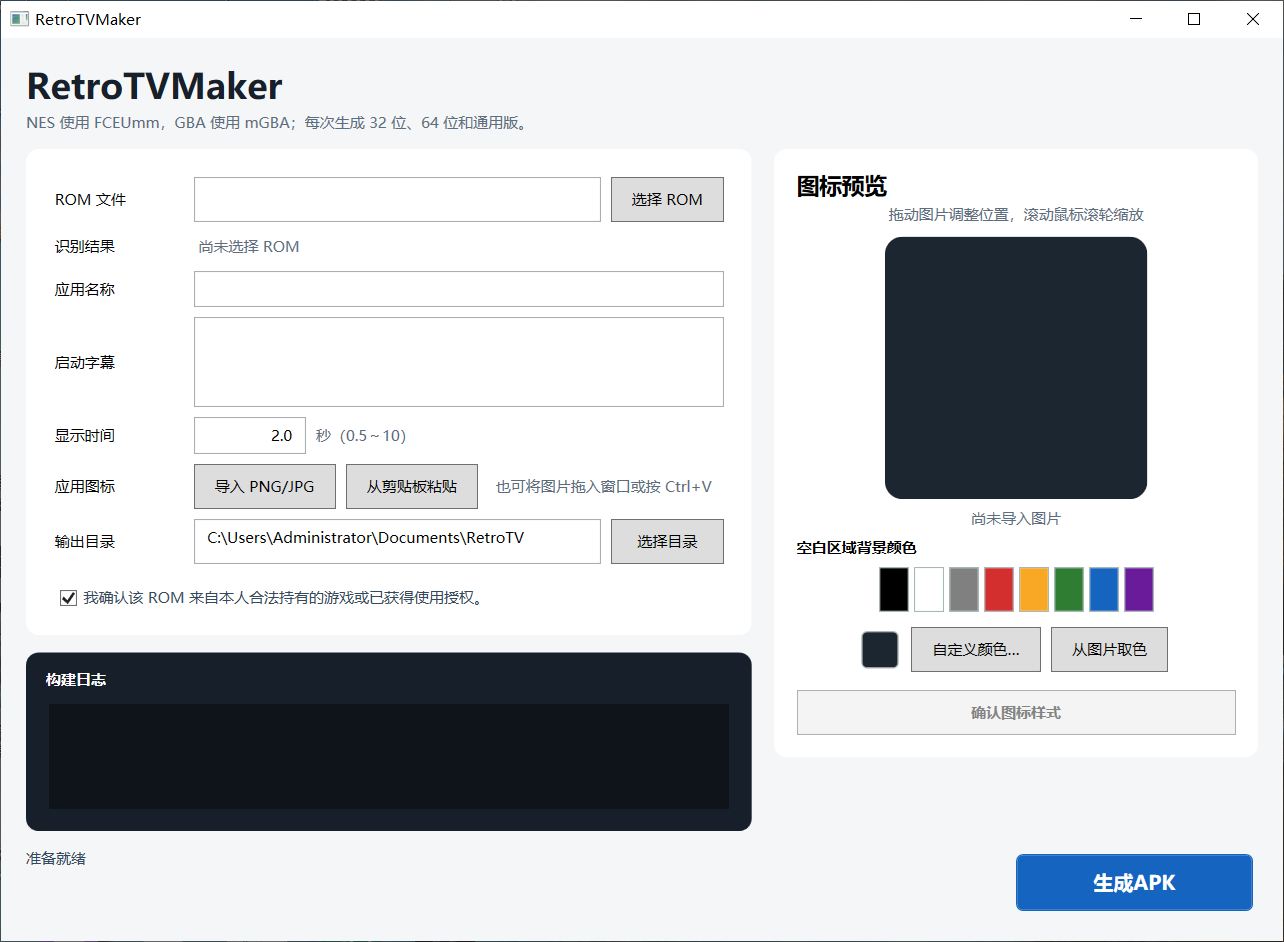The height and width of the screenshot is (942, 1284).
Task: Click the 秒 (0.5～10) range hint
Action: pyautogui.click(x=361, y=435)
